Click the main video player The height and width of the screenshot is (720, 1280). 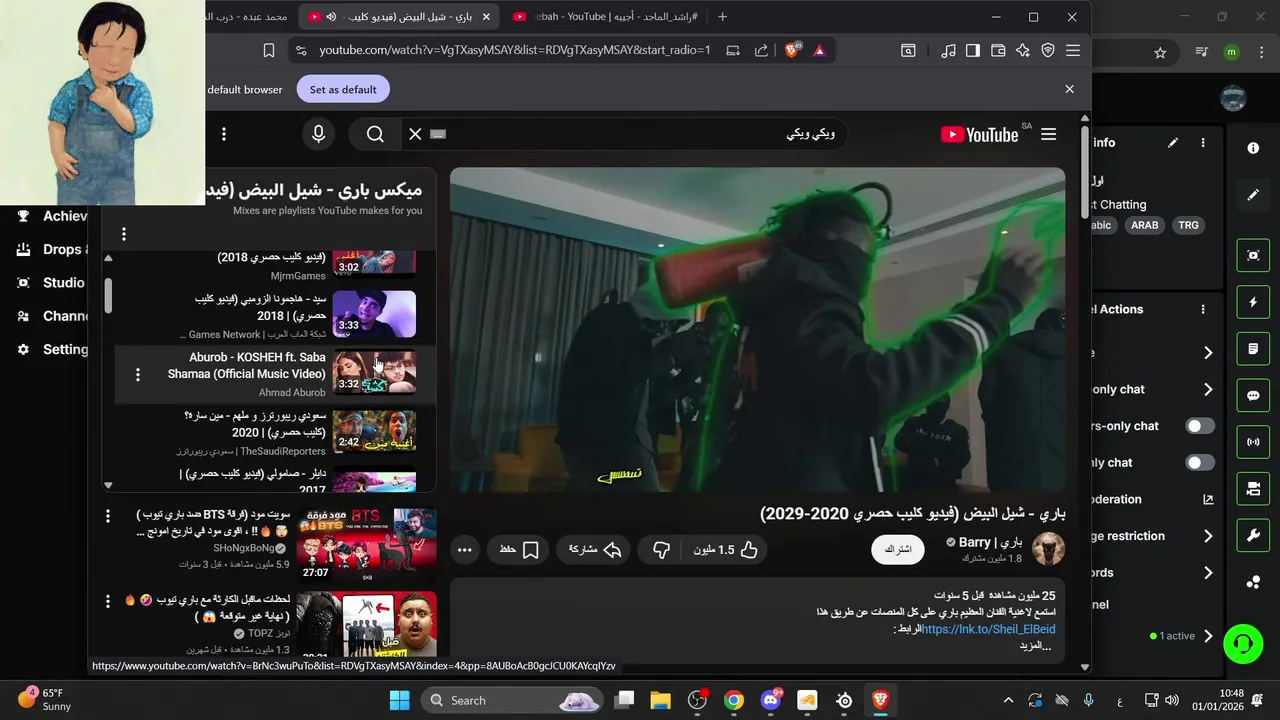pyautogui.click(x=757, y=329)
